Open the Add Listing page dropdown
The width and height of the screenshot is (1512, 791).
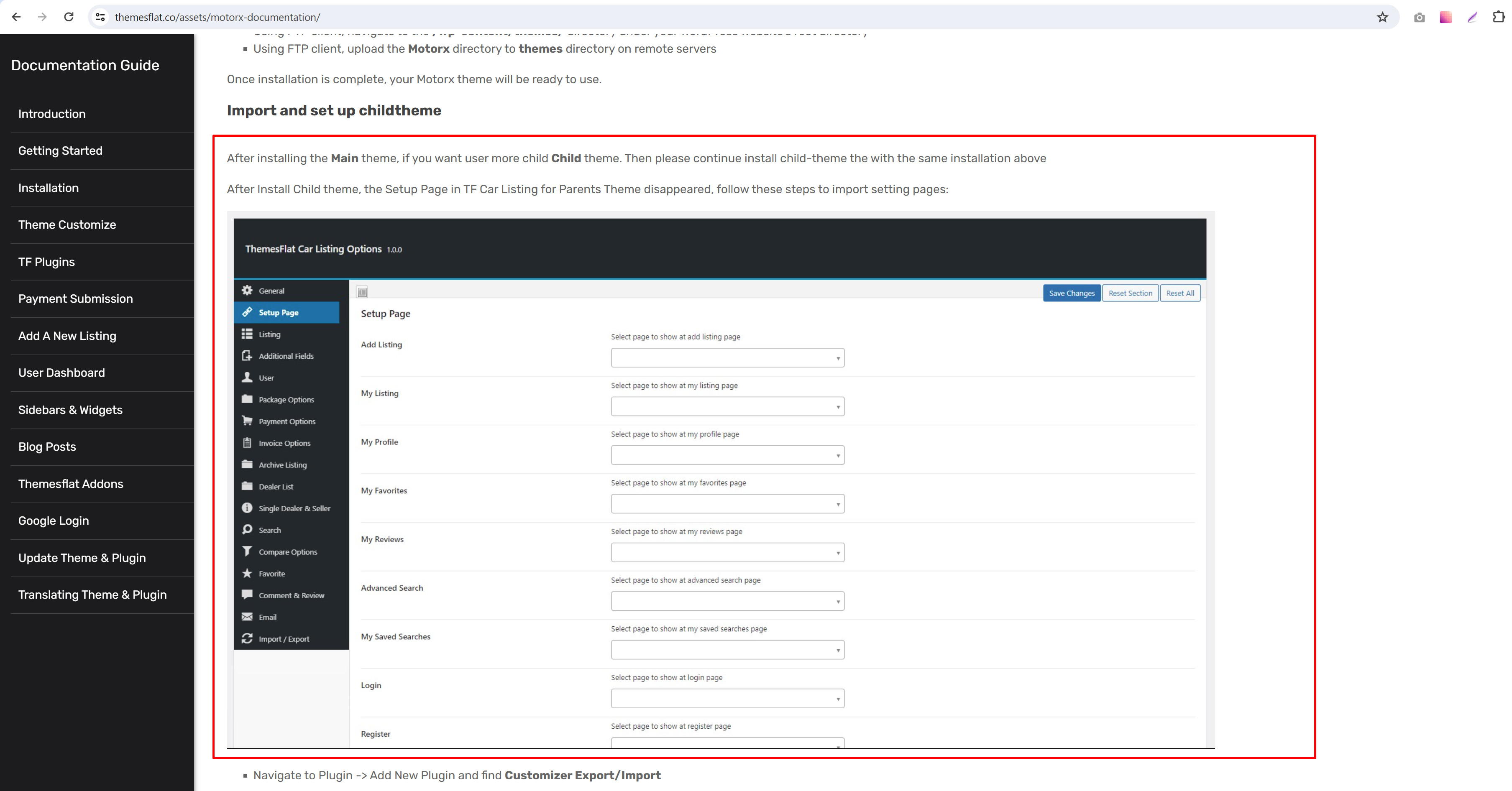[727, 358]
